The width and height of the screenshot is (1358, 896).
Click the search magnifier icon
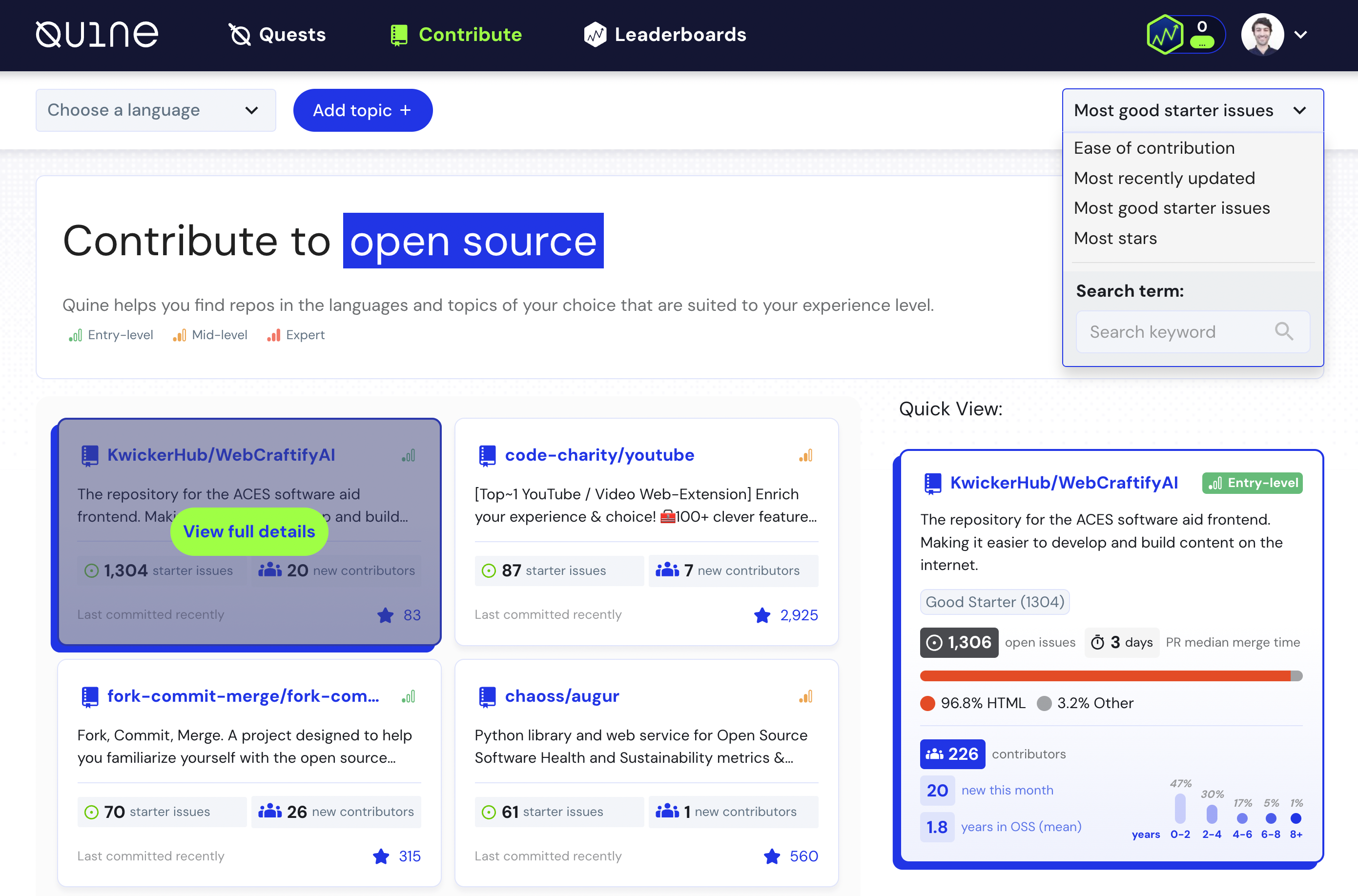[1284, 331]
